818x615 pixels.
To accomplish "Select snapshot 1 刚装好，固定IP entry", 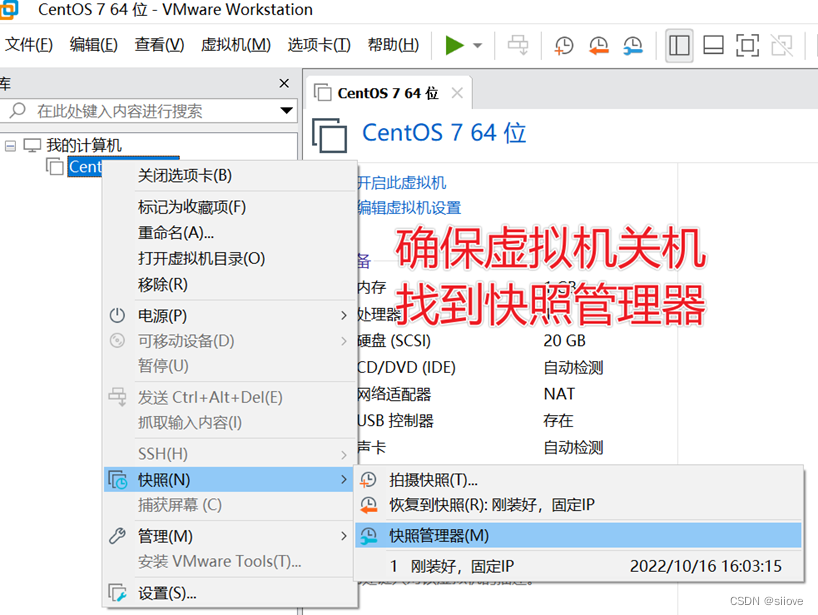I will pos(579,566).
